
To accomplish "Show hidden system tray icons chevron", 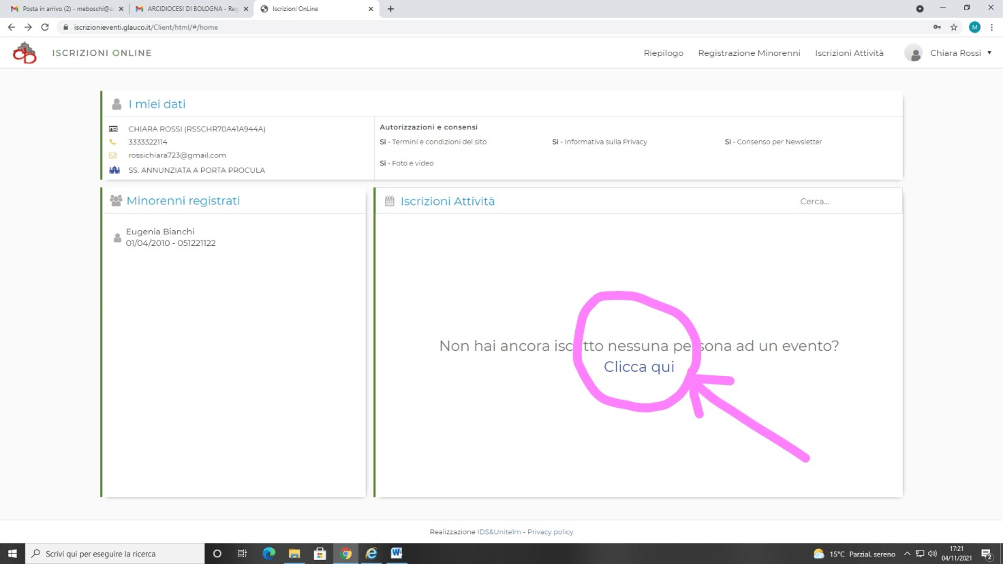I will tap(906, 553).
